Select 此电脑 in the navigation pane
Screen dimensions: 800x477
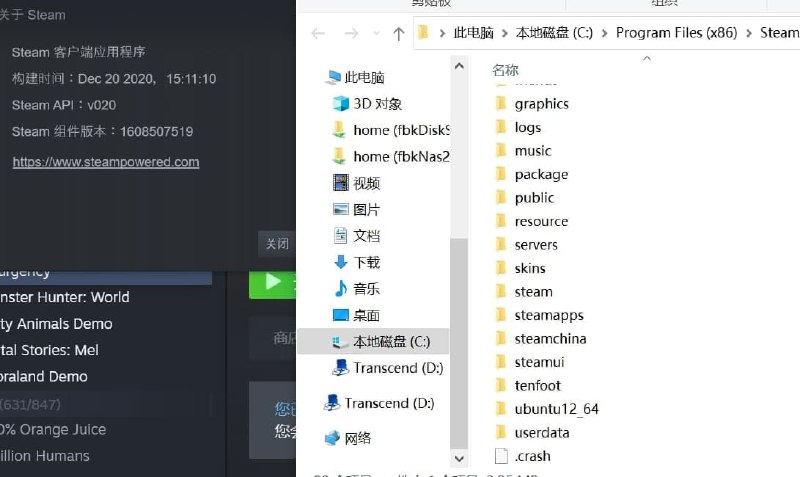tap(364, 78)
